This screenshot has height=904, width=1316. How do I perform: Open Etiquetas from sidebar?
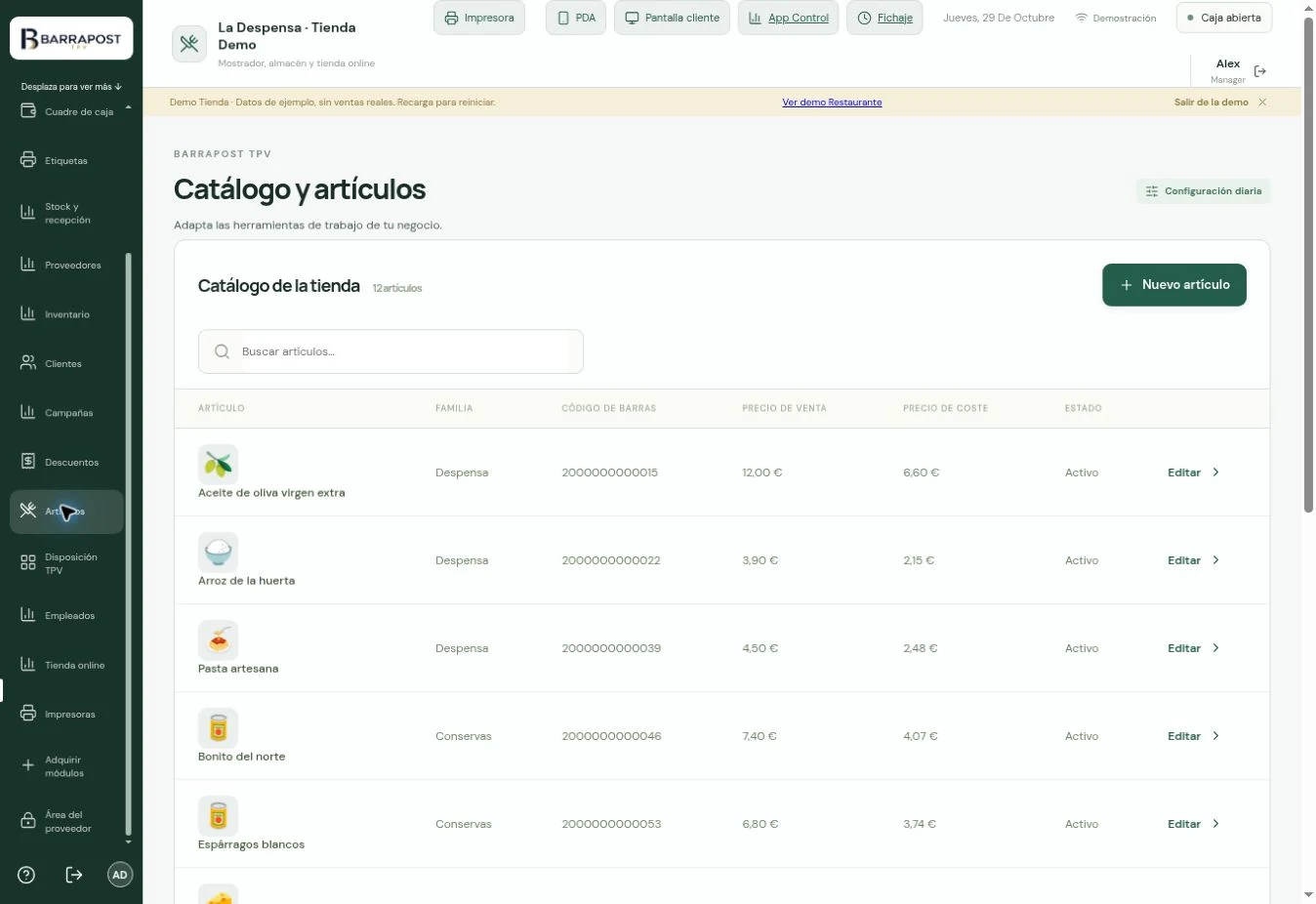point(66,160)
